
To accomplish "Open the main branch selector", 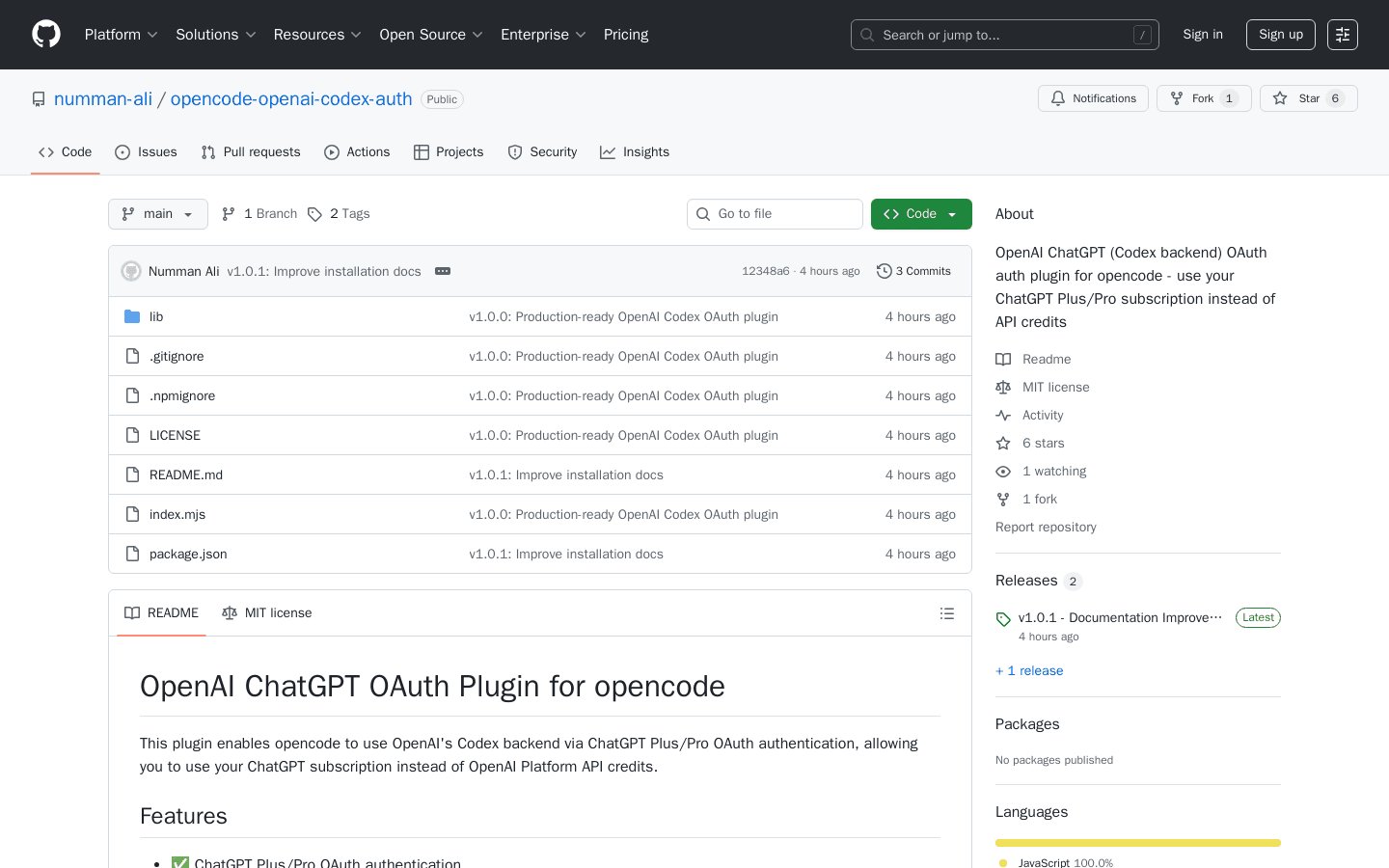I will point(157,213).
